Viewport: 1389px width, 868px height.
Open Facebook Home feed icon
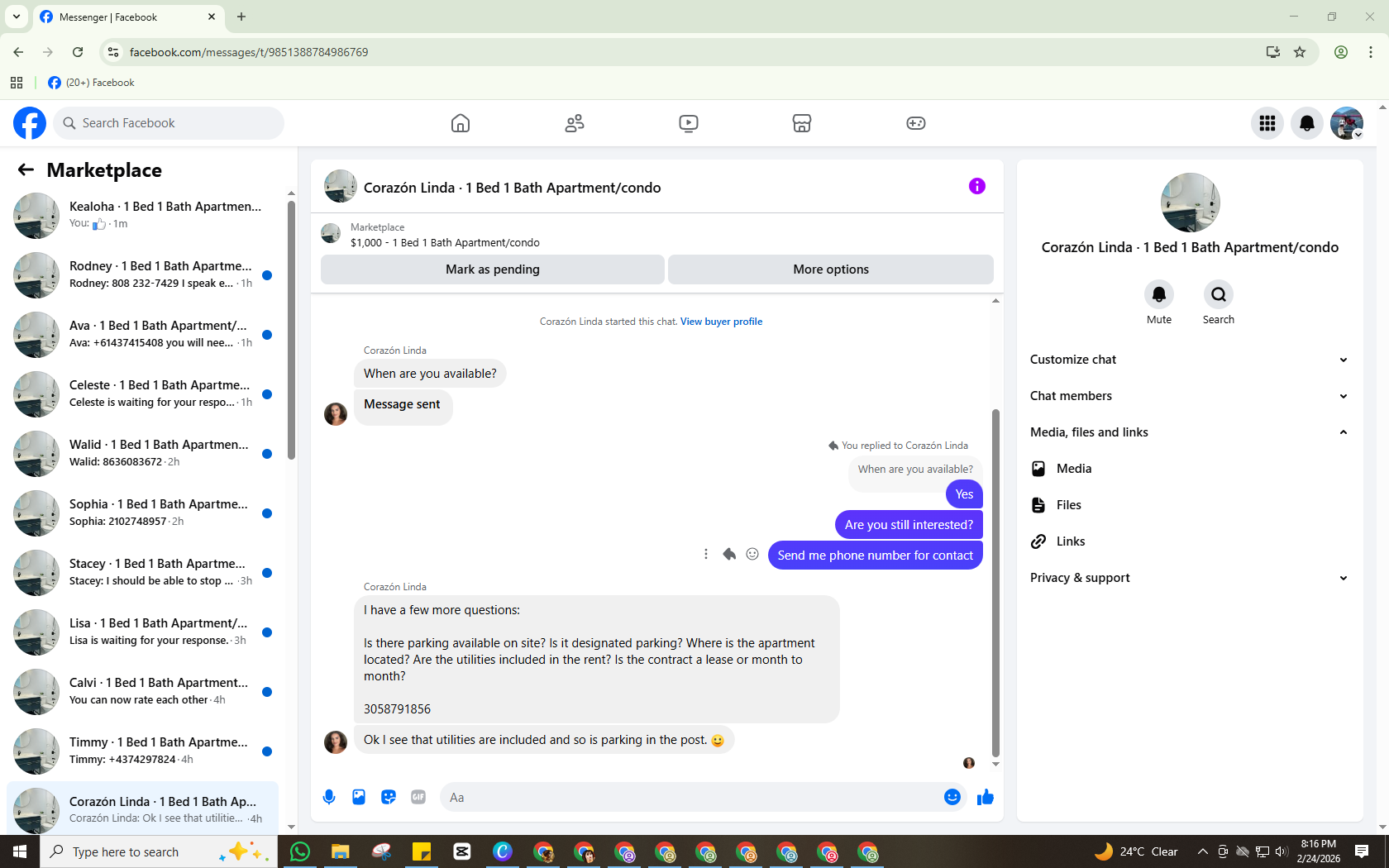pyautogui.click(x=461, y=123)
